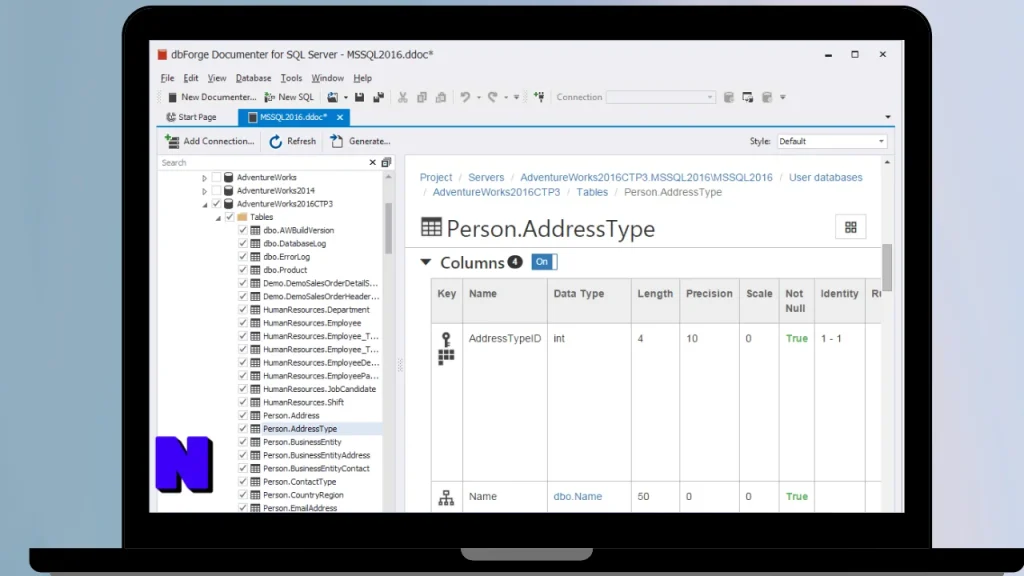Viewport: 1024px width, 576px height.
Task: Click the collapse-all icon beside search box
Action: (x=386, y=163)
